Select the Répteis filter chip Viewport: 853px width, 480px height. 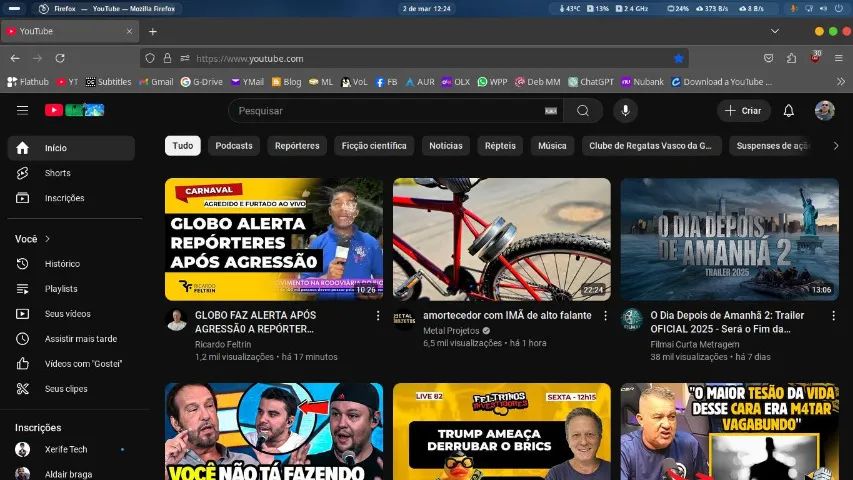[x=500, y=146]
